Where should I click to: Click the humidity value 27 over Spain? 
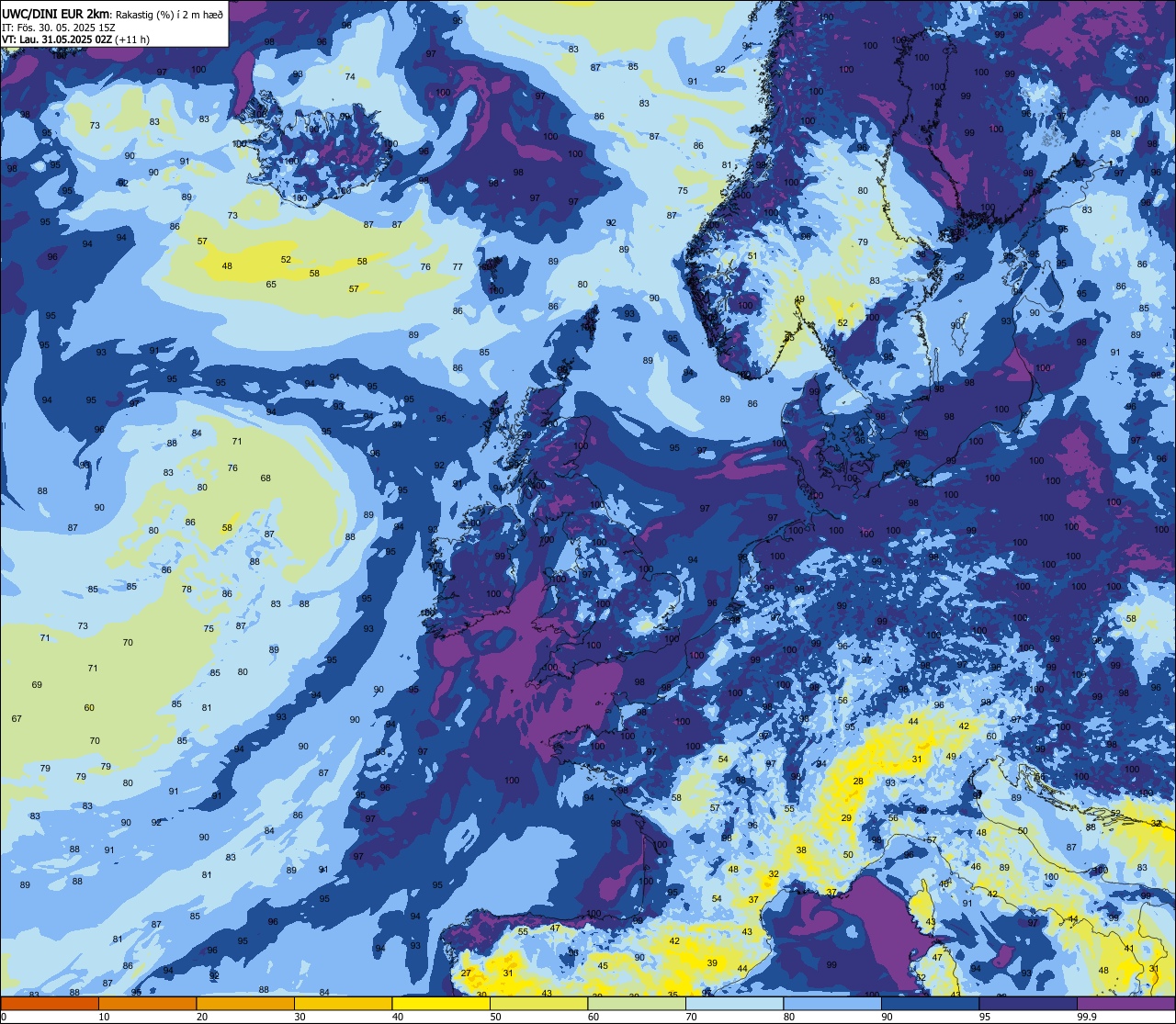(466, 973)
